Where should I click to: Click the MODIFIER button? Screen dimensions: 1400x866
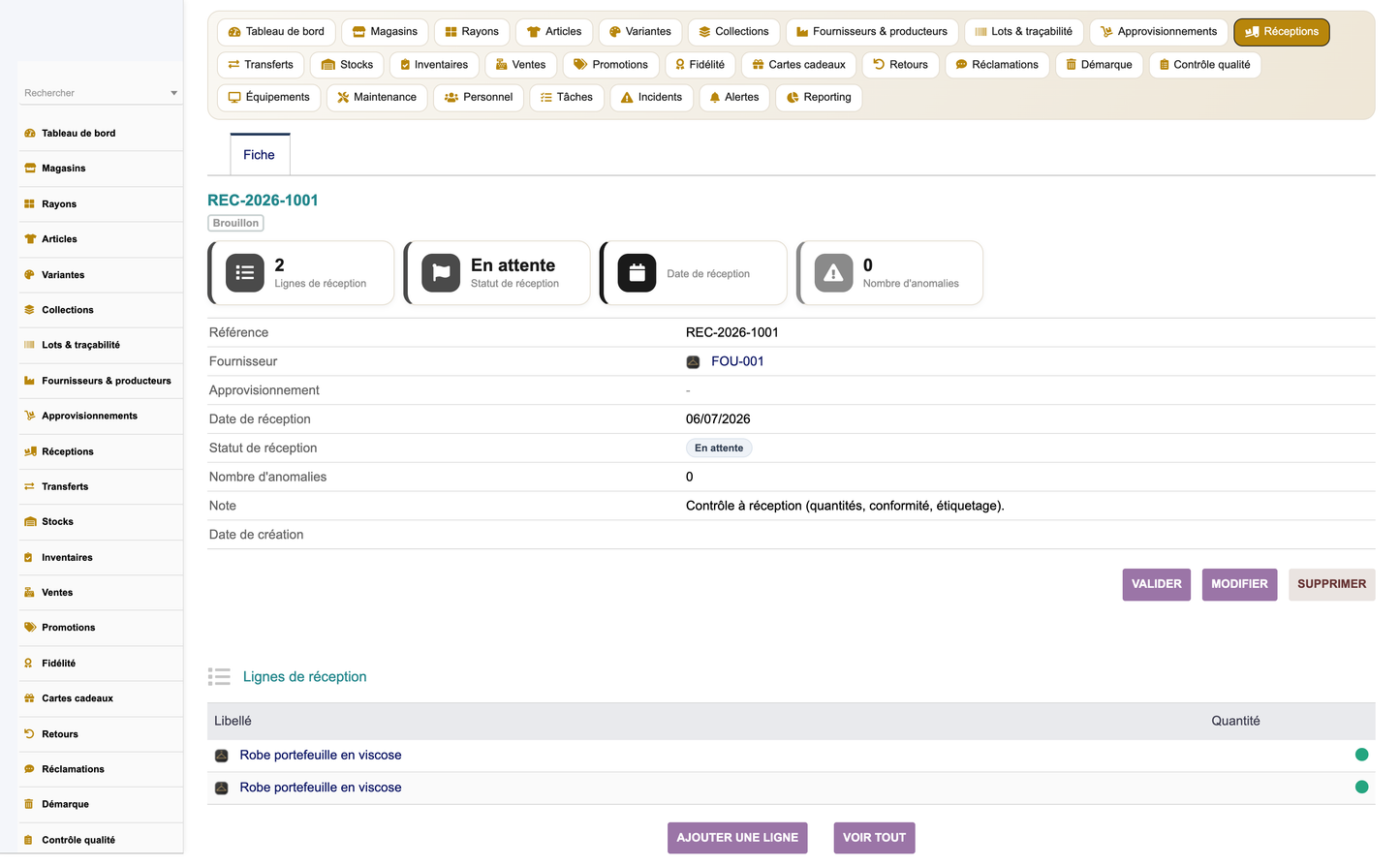1239,584
